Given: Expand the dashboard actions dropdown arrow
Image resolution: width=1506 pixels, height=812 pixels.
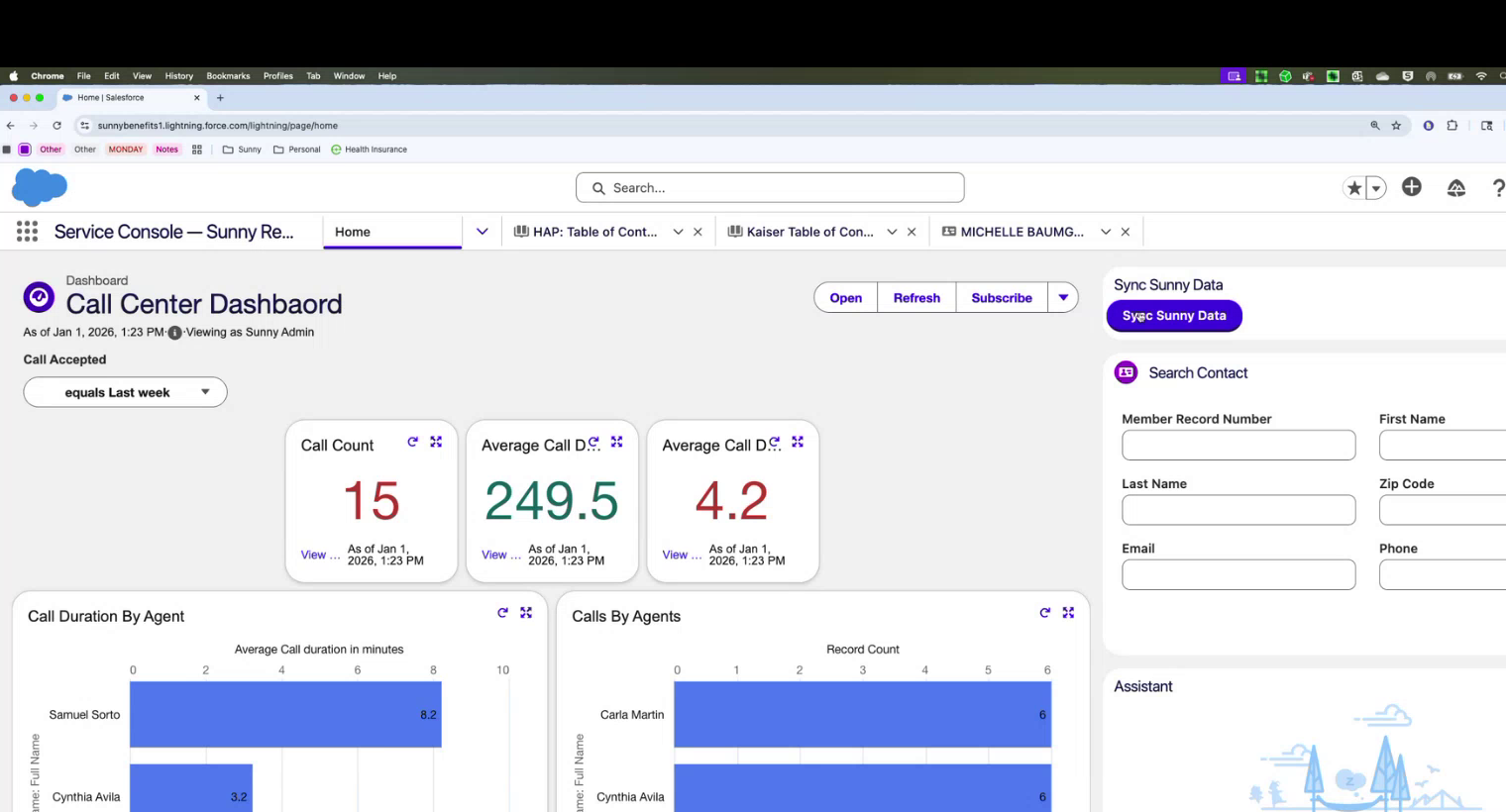Looking at the screenshot, I should (1063, 298).
